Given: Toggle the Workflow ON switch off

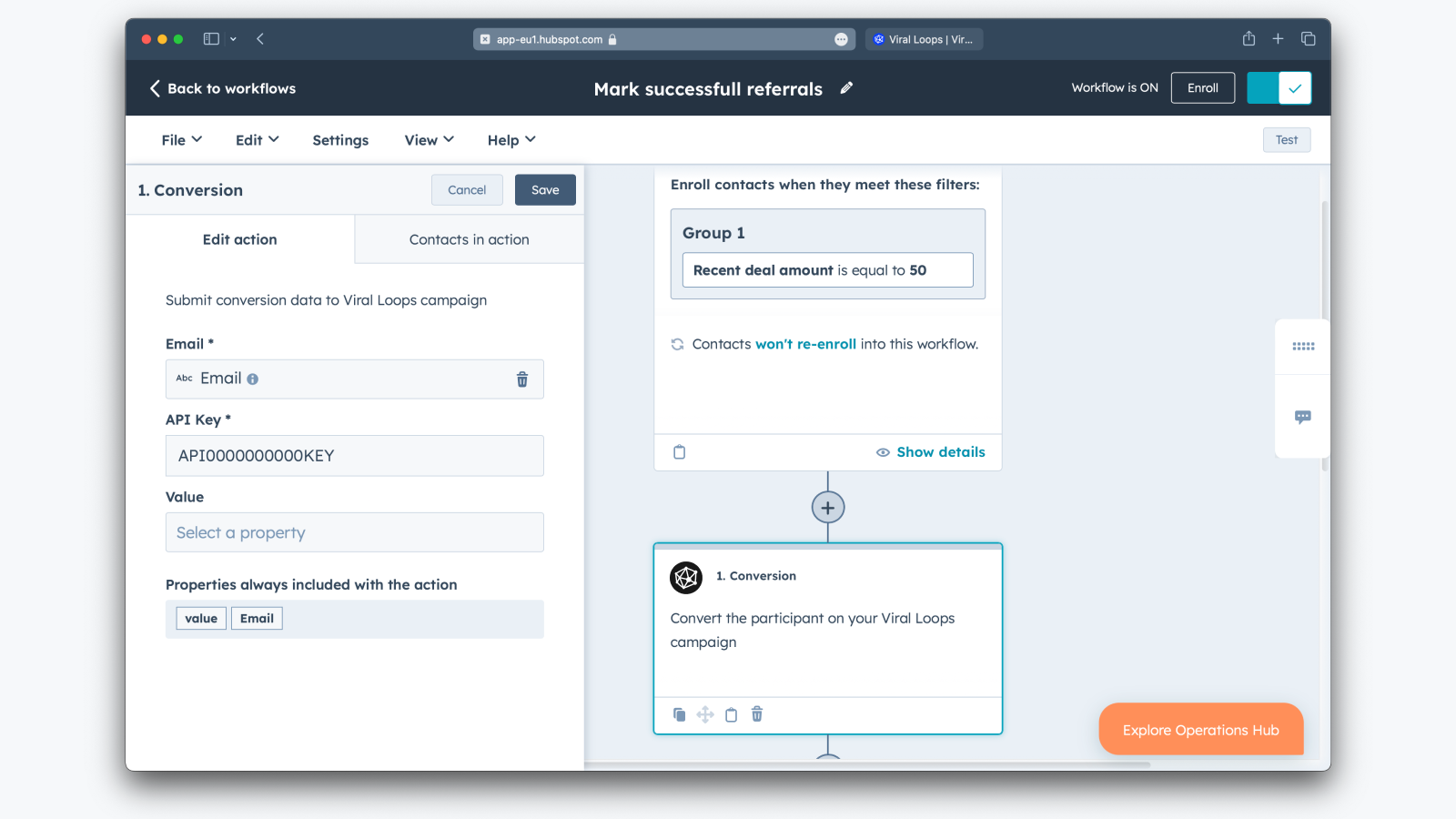Looking at the screenshot, I should (x=1279, y=87).
